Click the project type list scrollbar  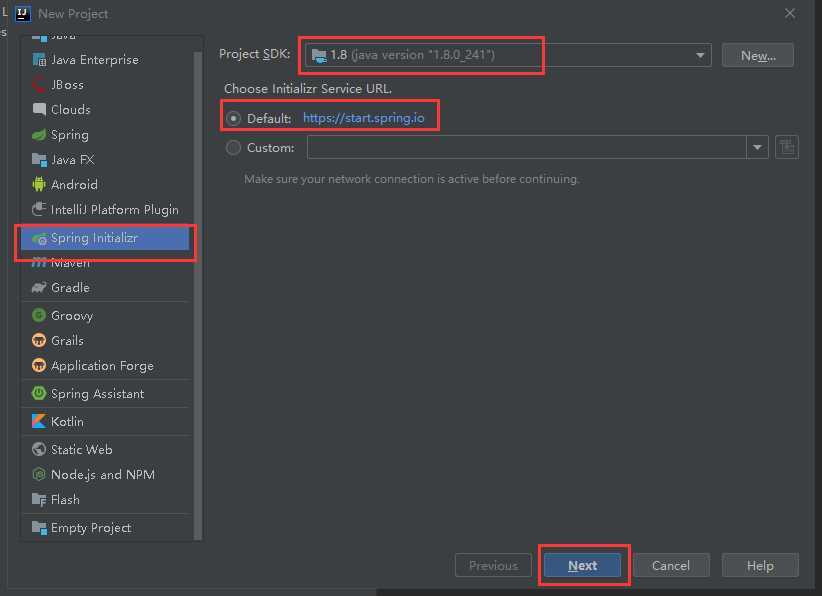(198, 295)
